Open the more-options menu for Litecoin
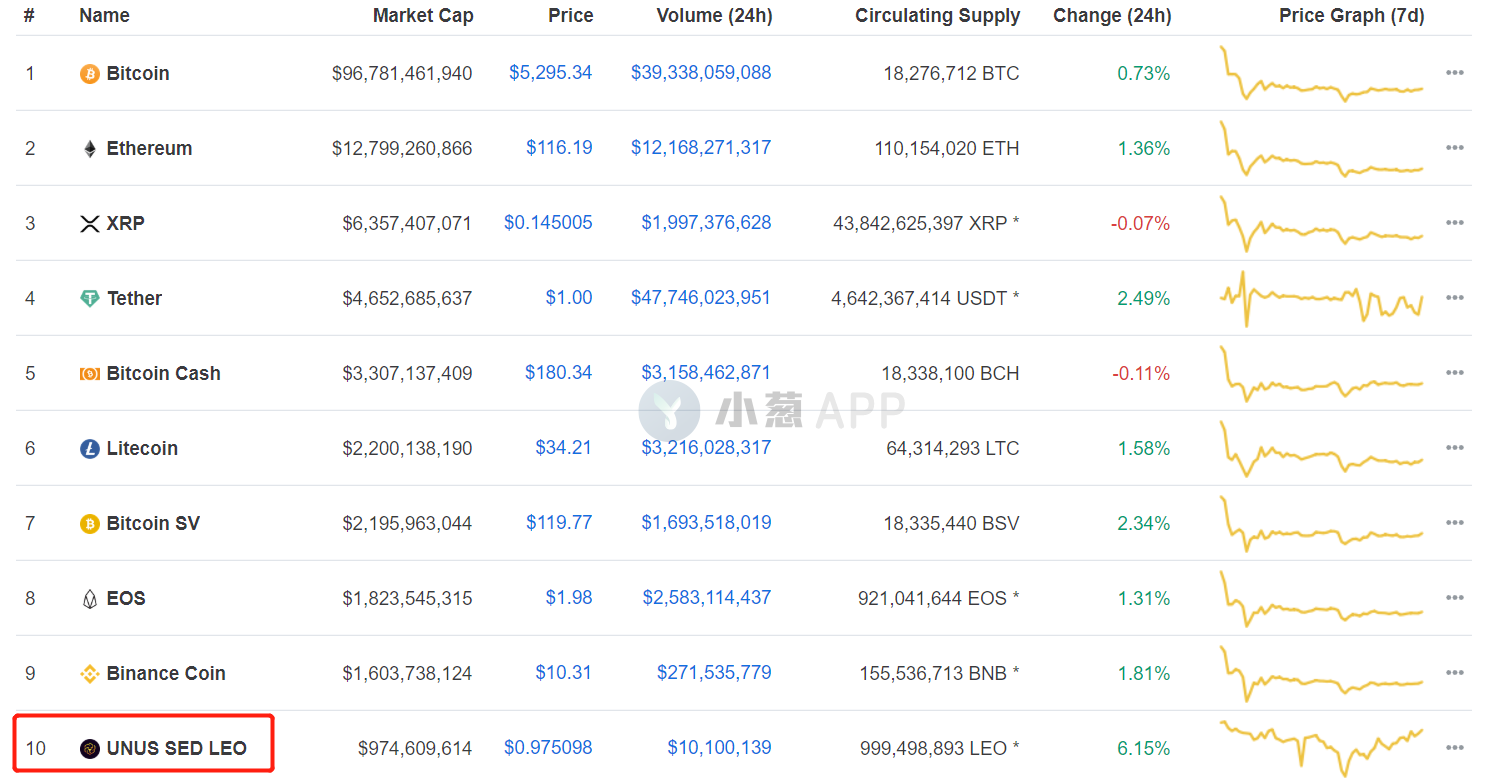Screen dimensions: 1502x784 [x=1454, y=448]
